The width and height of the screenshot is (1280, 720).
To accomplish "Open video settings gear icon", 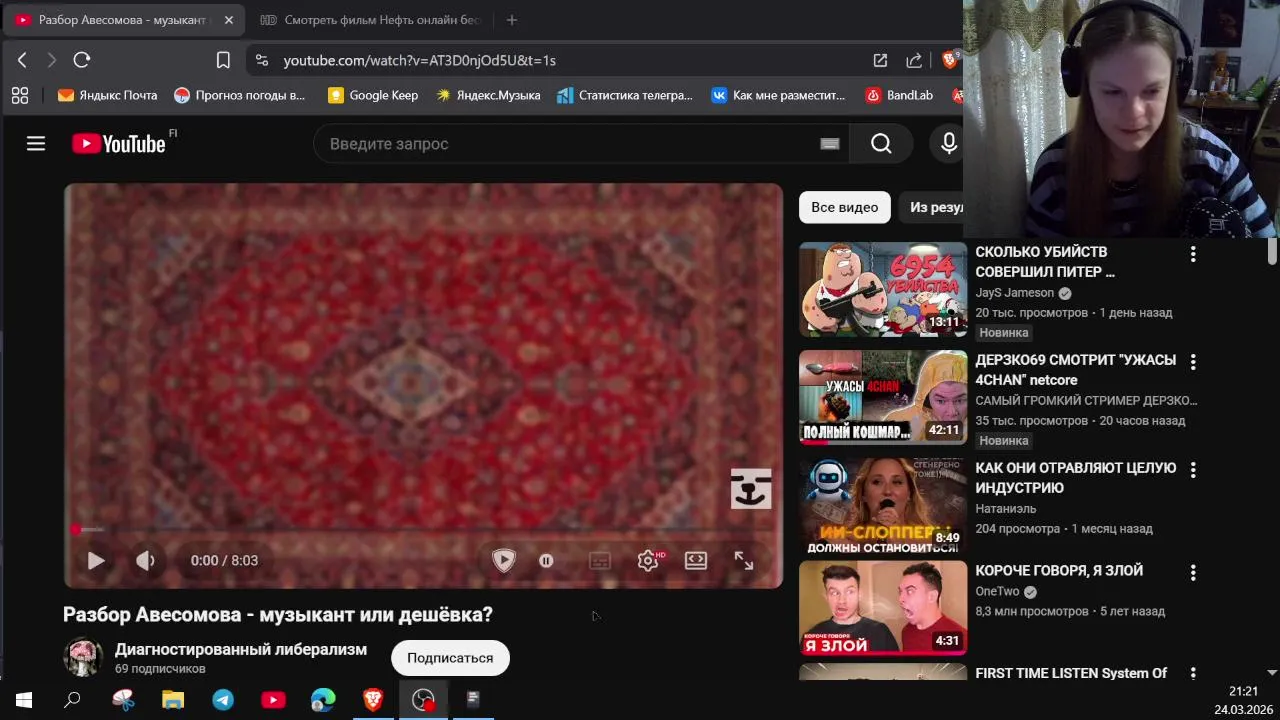I will pyautogui.click(x=648, y=561).
